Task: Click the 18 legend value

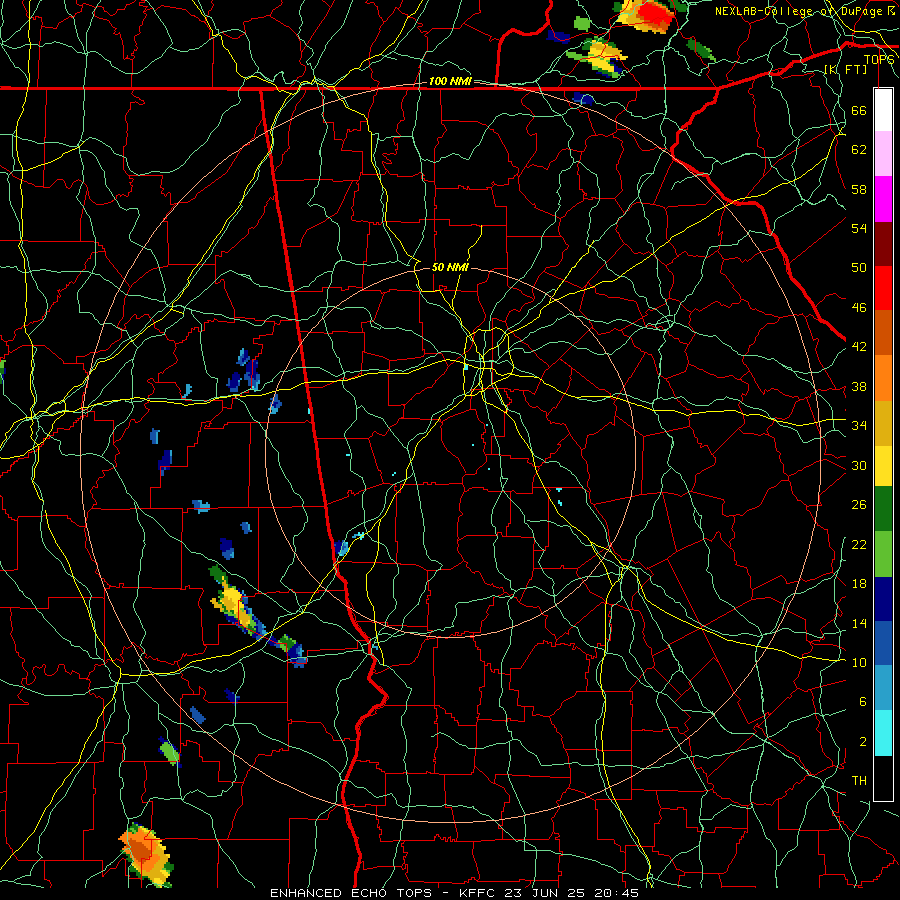Action: (x=859, y=584)
